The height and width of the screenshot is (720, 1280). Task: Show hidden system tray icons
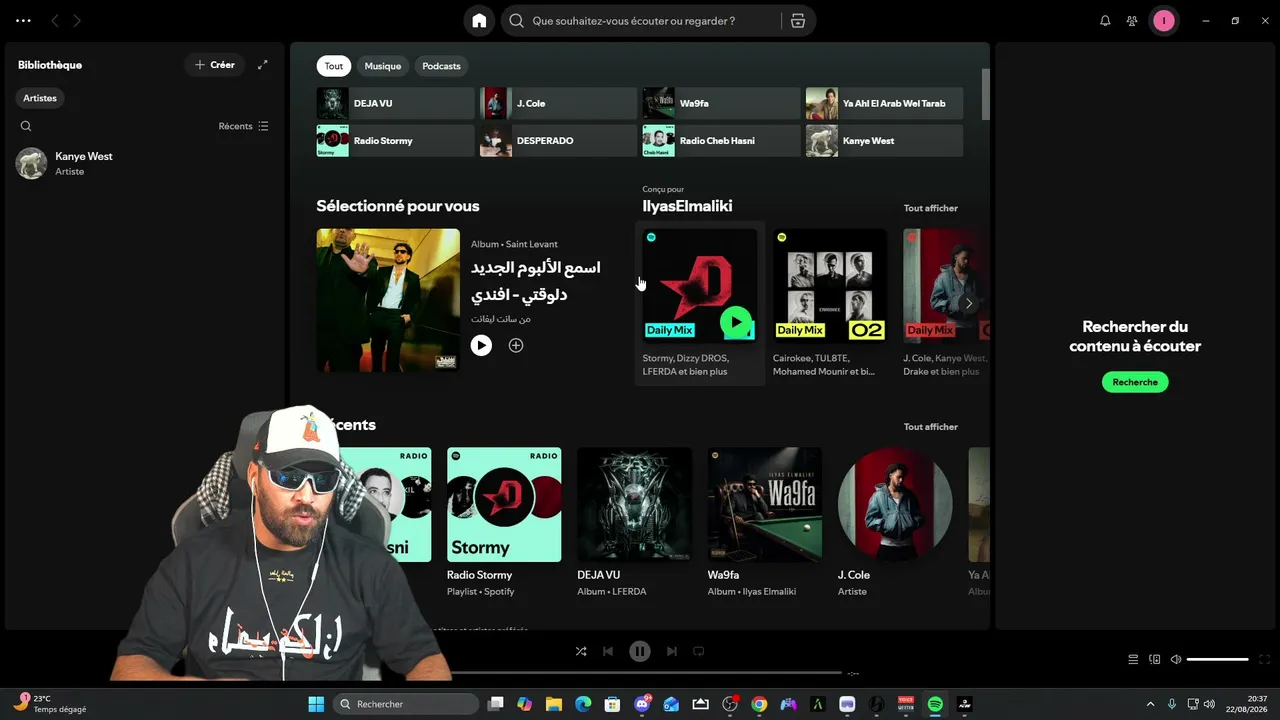[1150, 704]
